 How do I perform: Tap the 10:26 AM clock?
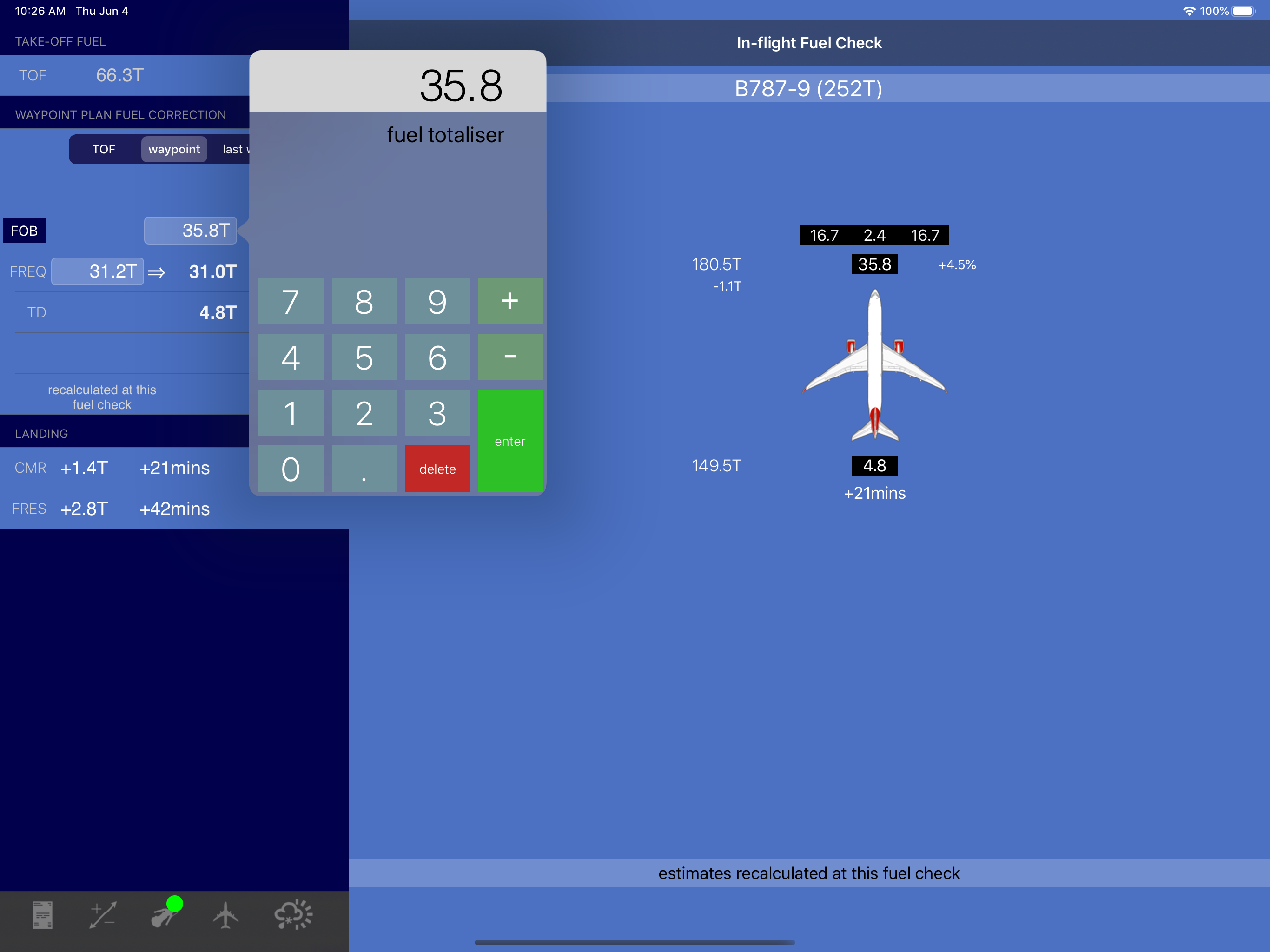[40, 11]
